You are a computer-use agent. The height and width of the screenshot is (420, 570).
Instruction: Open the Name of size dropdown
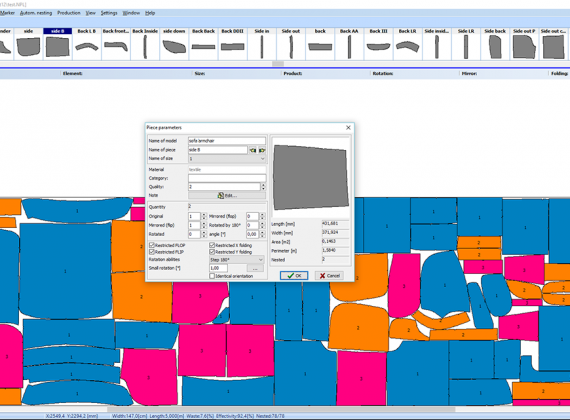coord(227,159)
